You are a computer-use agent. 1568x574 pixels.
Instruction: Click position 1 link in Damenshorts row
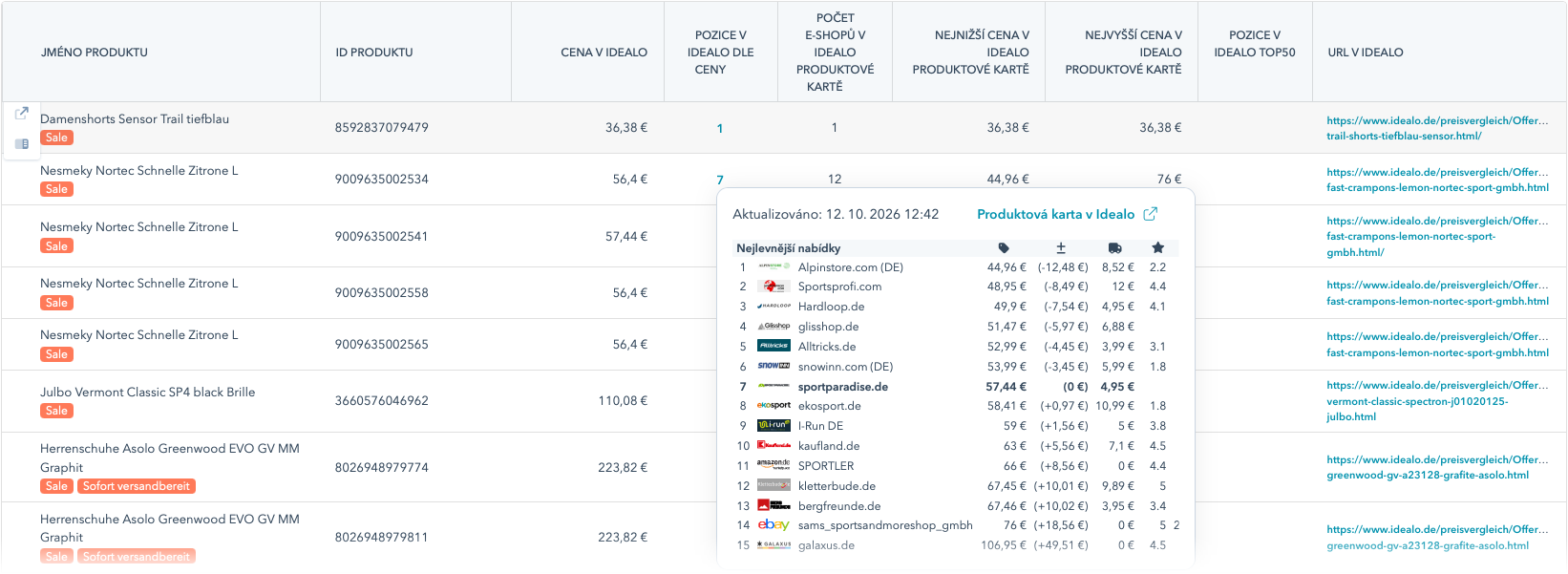720,128
